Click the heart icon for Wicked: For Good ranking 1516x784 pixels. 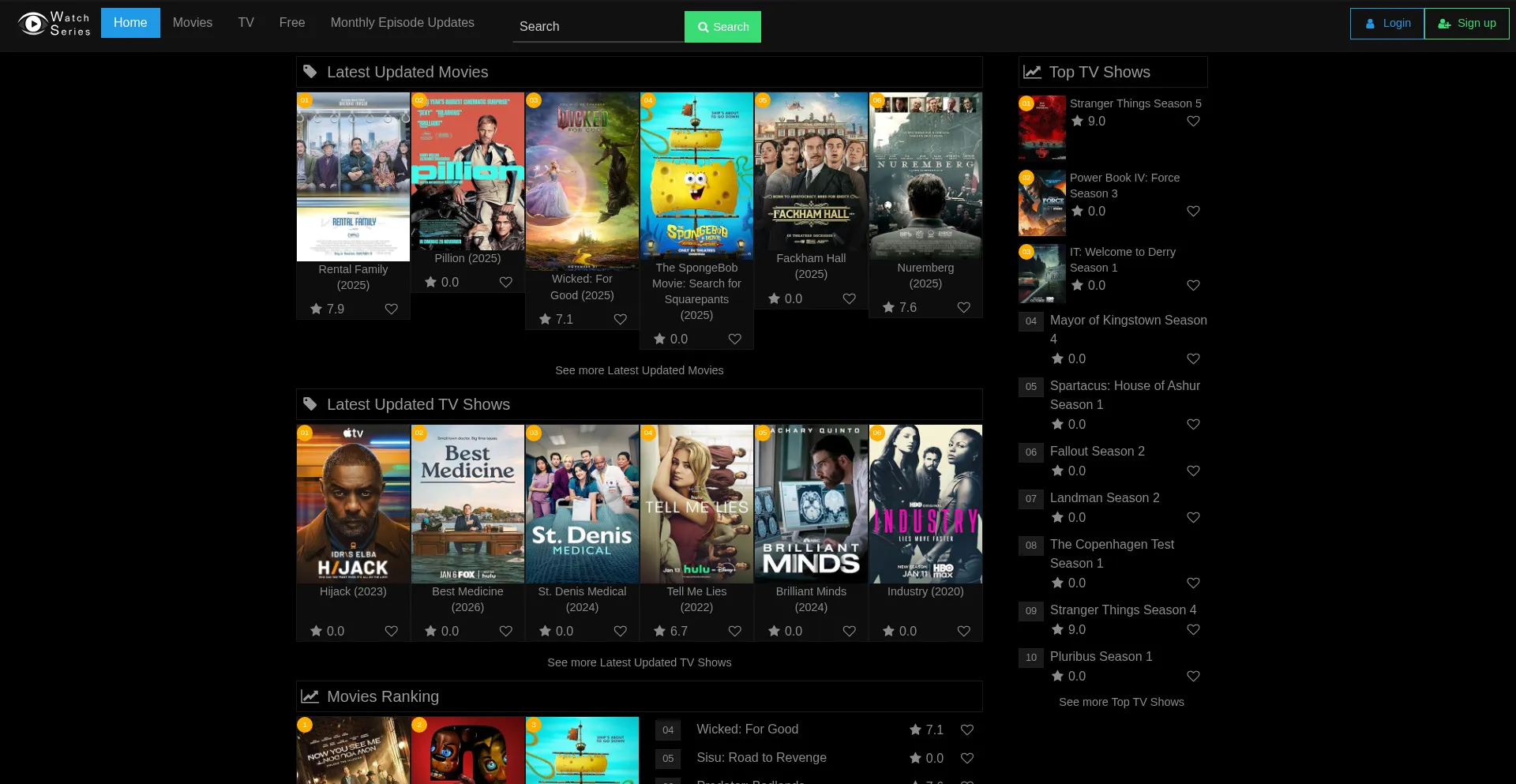[x=966, y=730]
